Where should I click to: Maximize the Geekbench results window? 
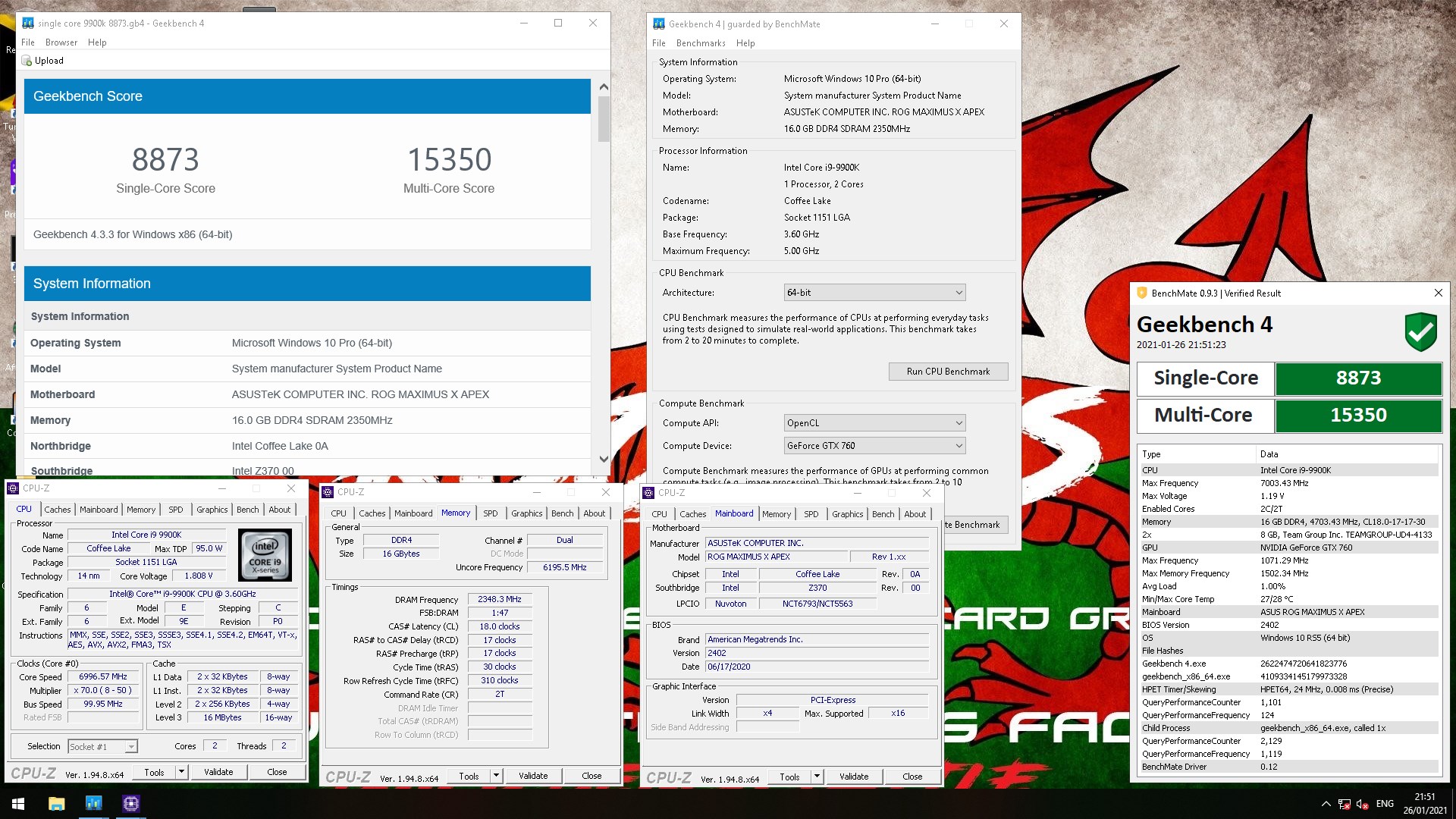click(x=558, y=23)
